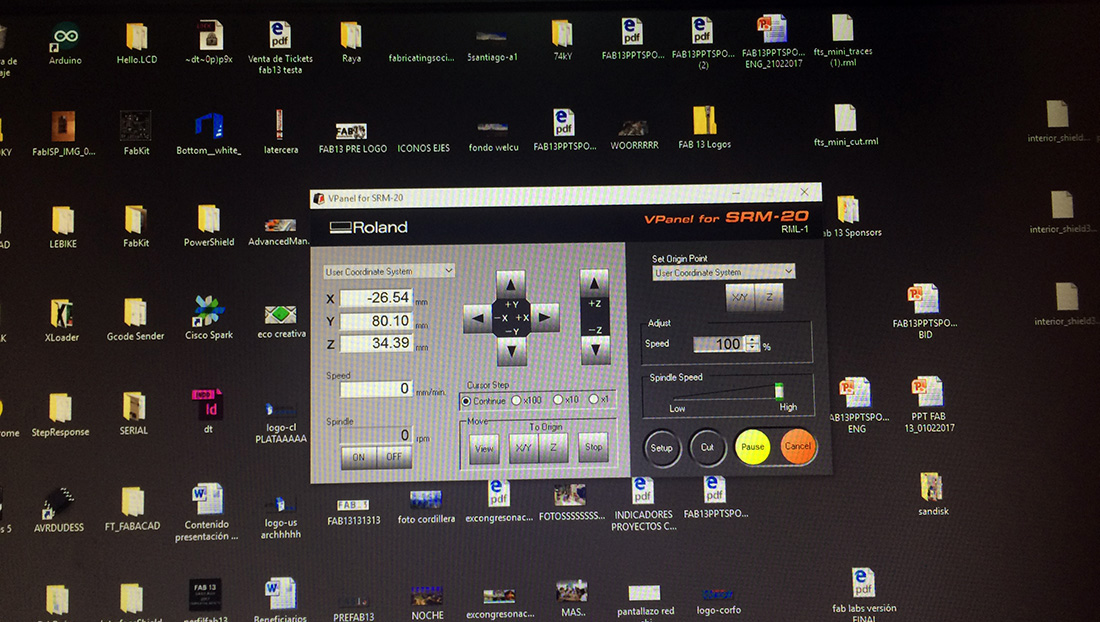The image size is (1100, 622).
Task: Open the Set Origin Point coordinate dropdown
Action: click(723, 272)
